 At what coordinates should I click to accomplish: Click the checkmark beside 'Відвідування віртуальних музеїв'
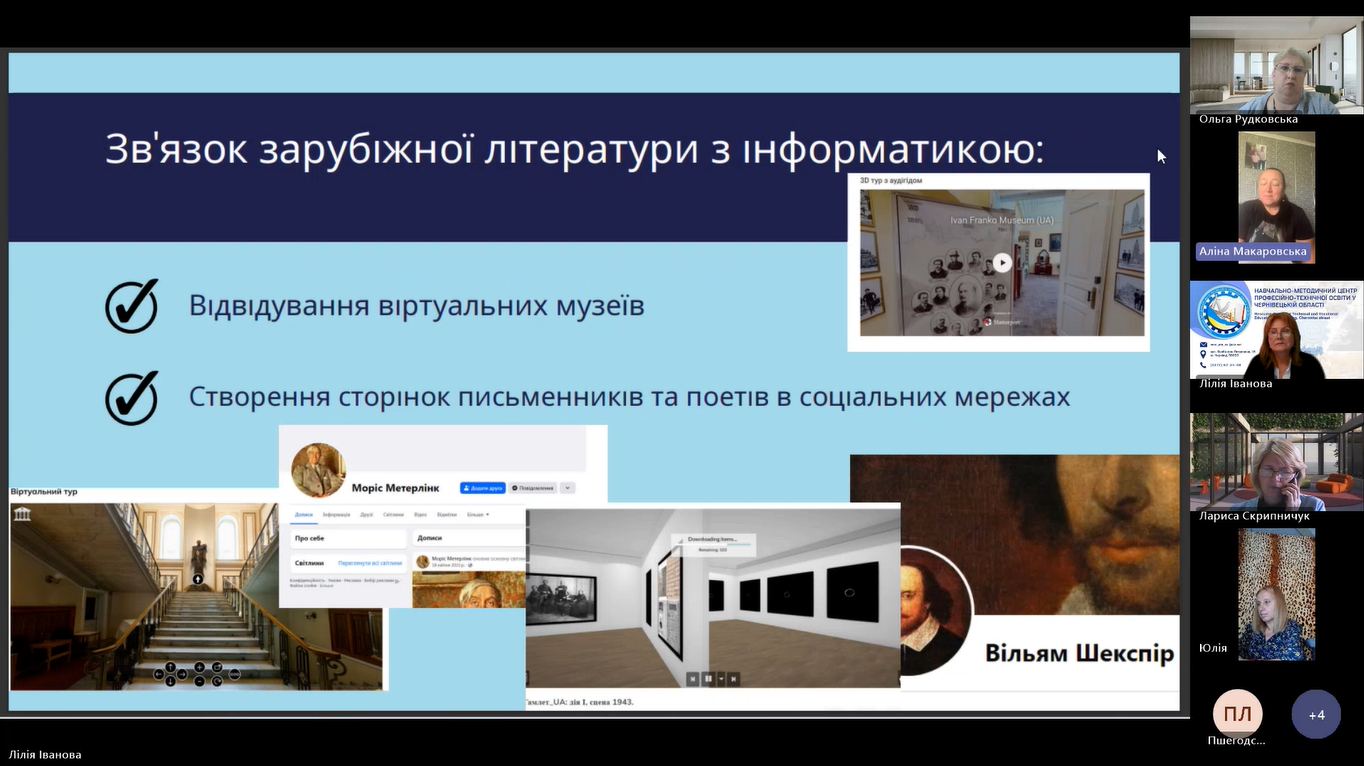pos(132,305)
